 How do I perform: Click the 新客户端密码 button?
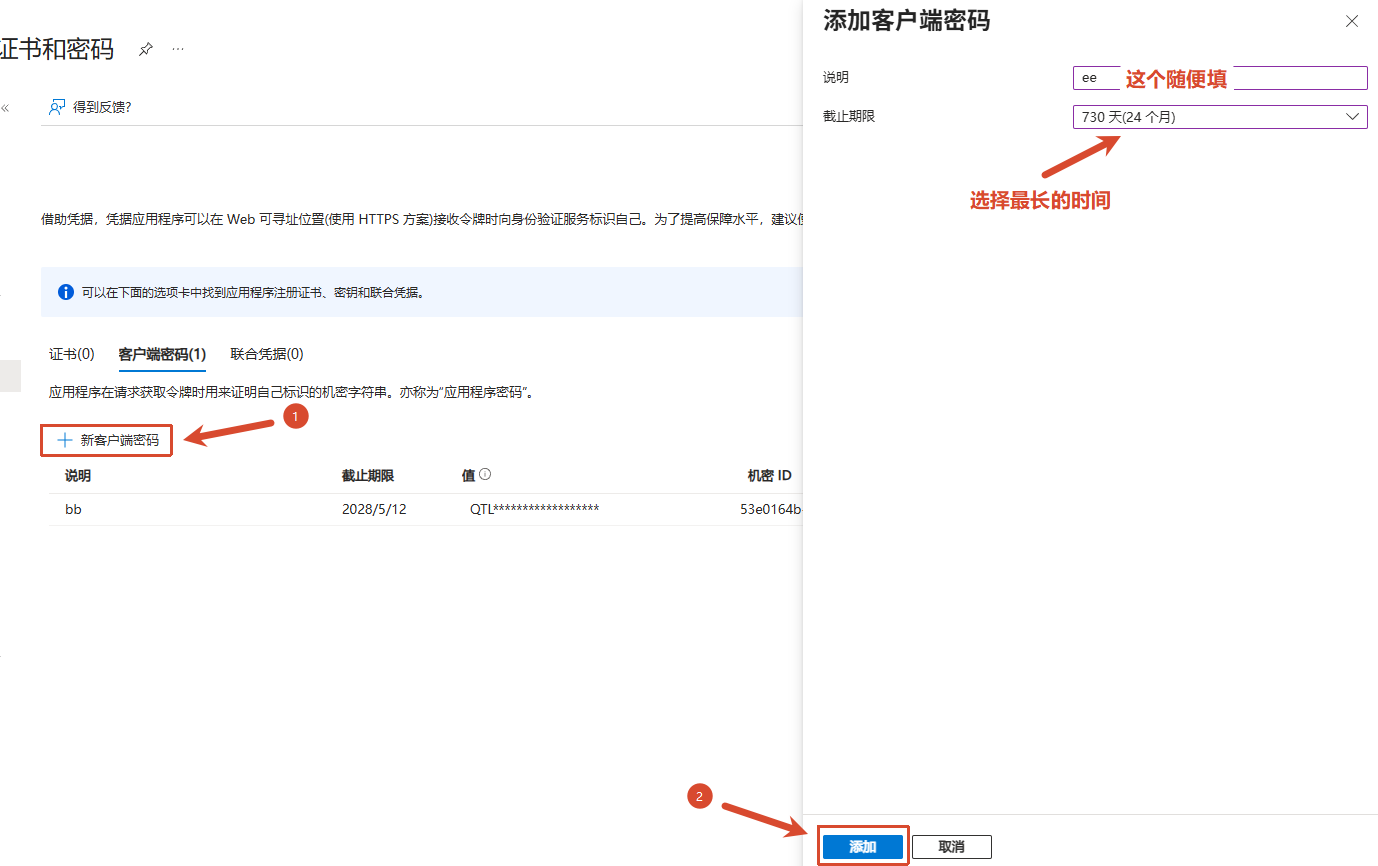(107, 440)
